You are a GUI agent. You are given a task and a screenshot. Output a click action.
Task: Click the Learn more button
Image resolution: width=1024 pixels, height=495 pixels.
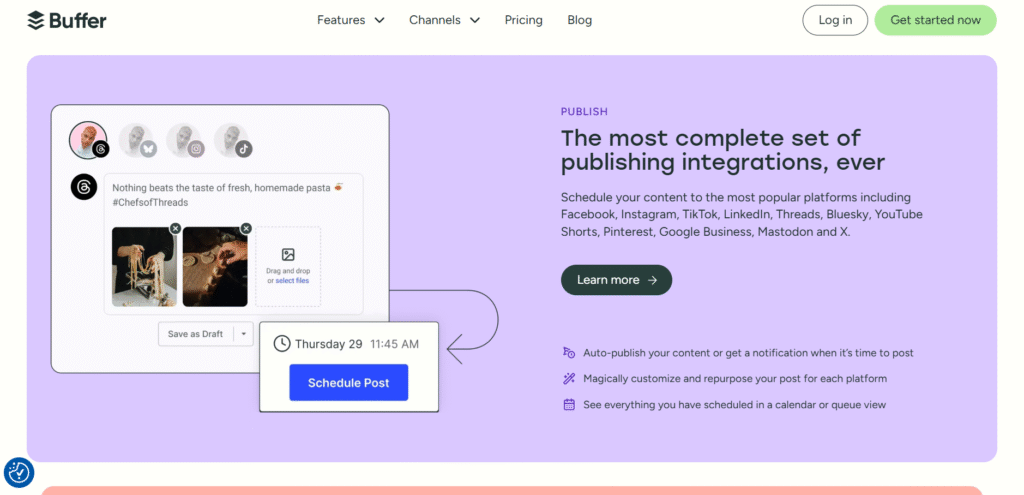click(x=616, y=279)
